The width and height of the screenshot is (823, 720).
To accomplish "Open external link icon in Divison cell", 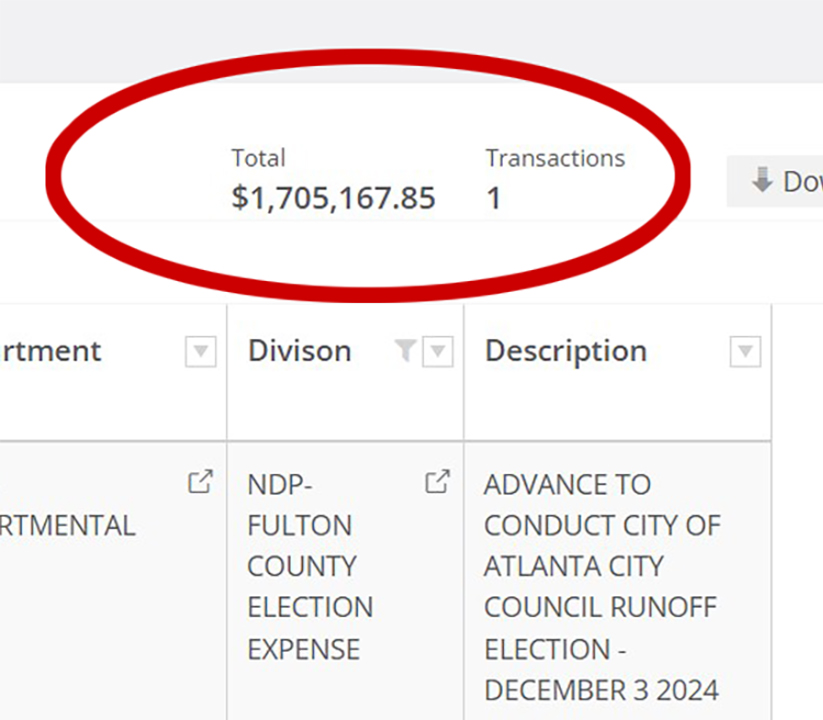I will pos(437,482).
